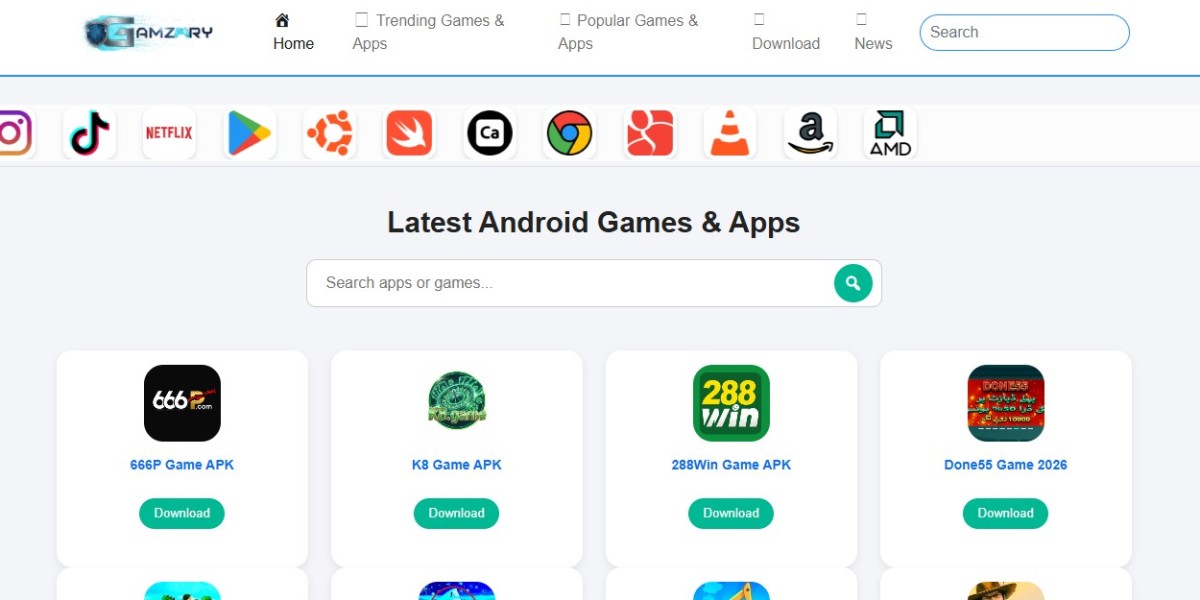Open the Chrome browser icon

[x=569, y=133]
